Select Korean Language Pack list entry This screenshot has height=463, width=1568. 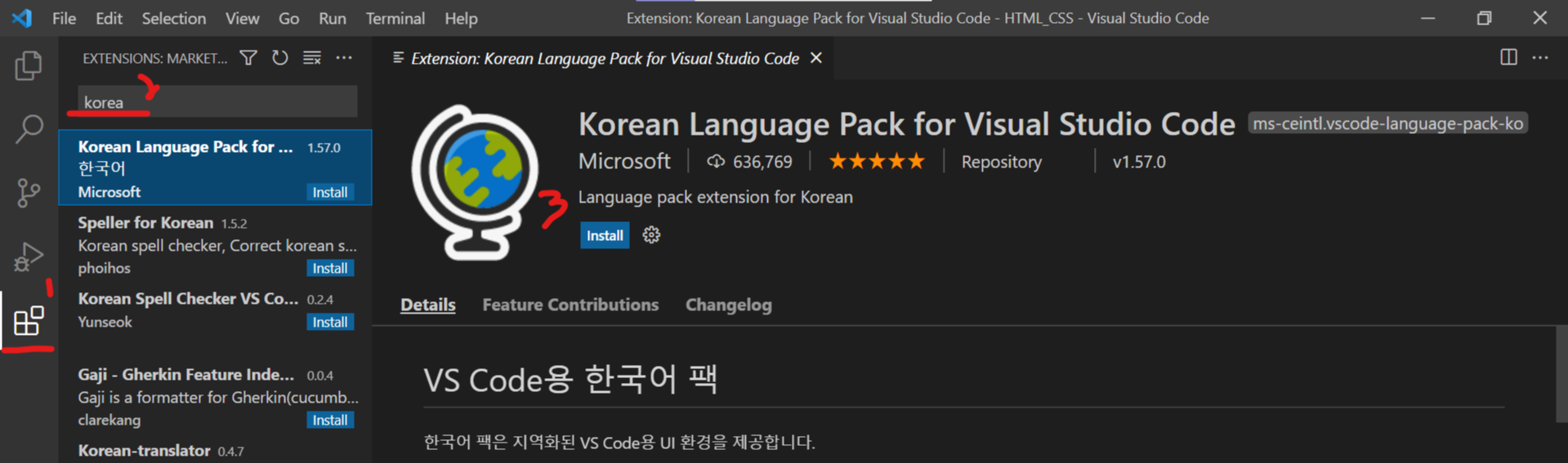pyautogui.click(x=215, y=167)
